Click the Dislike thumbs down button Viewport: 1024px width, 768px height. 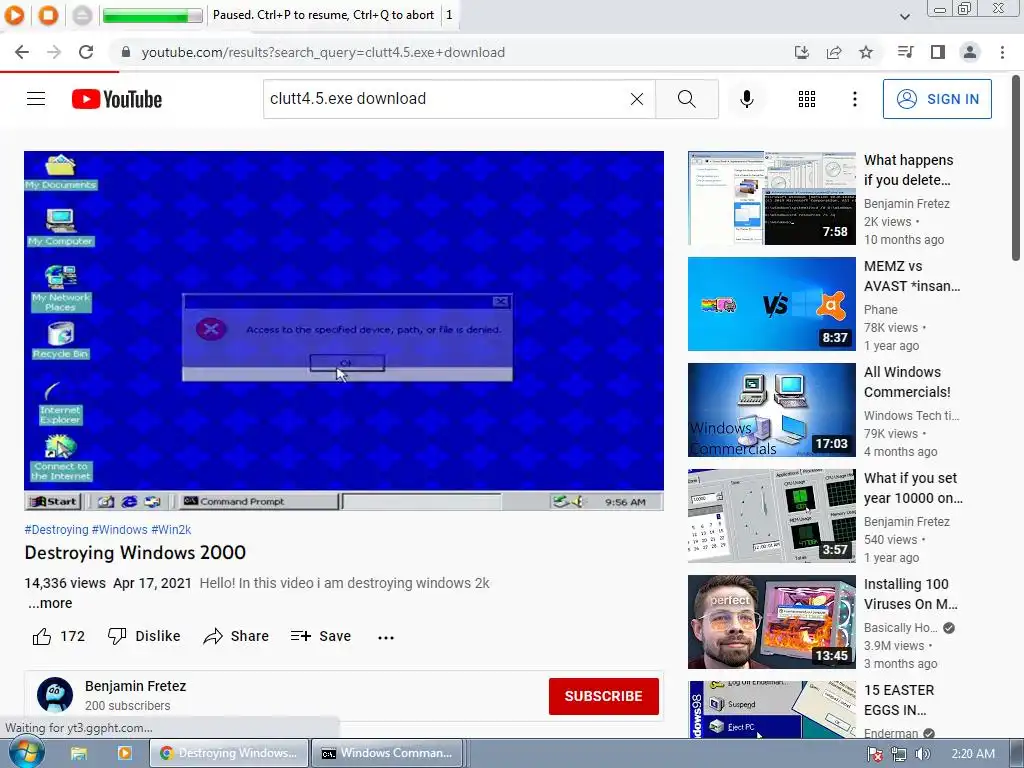pos(144,636)
